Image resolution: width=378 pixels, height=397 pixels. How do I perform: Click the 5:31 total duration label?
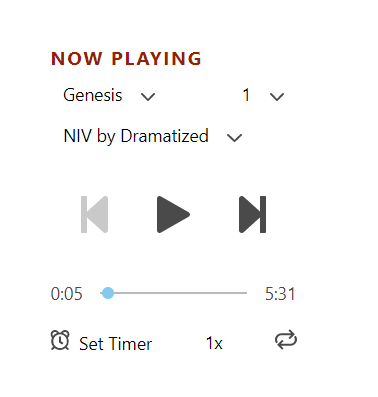click(x=280, y=294)
